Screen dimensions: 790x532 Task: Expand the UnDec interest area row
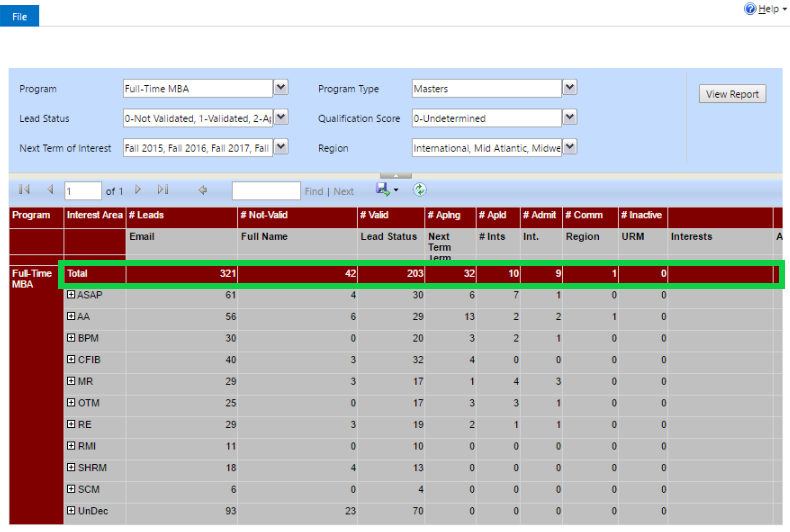tap(71, 511)
